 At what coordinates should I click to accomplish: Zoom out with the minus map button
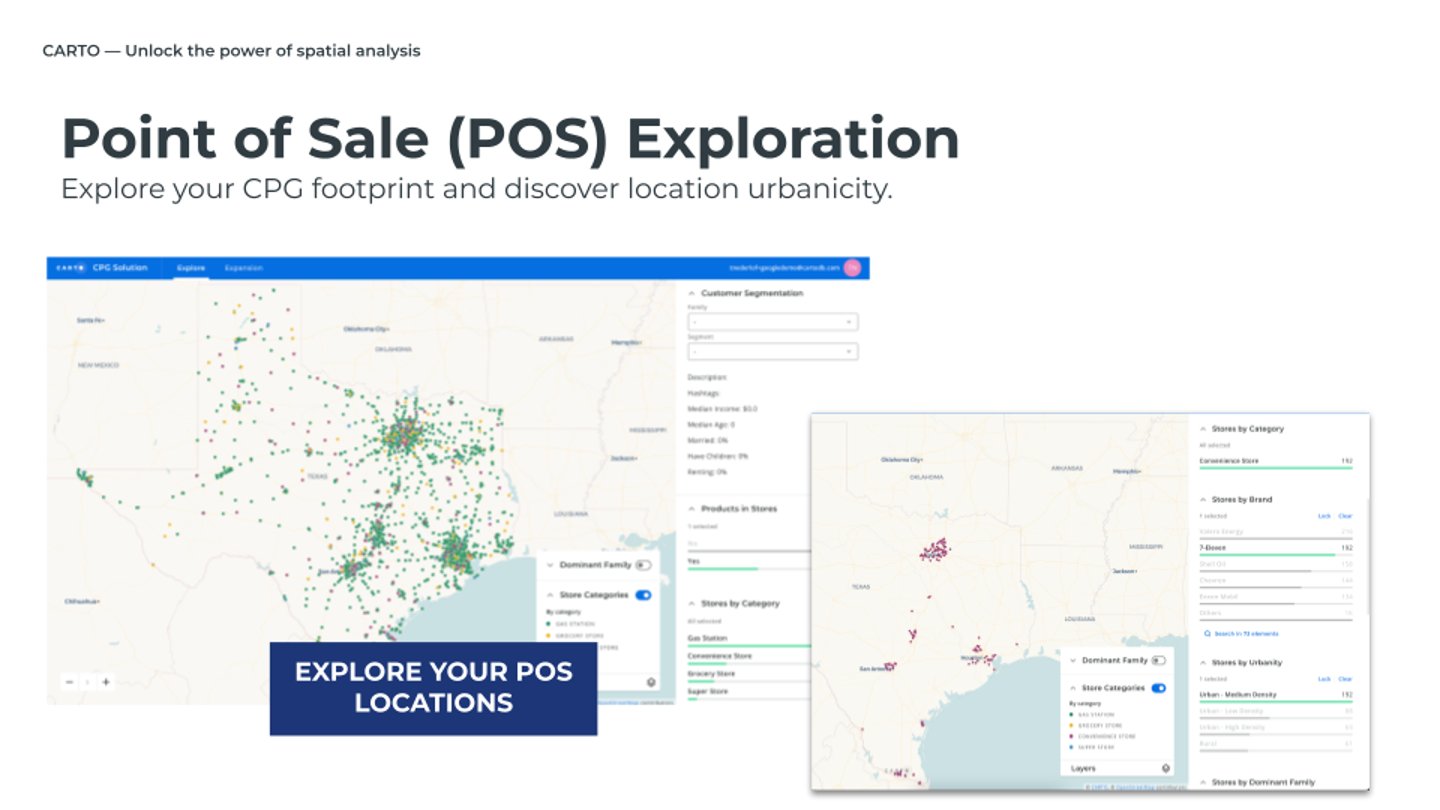[x=69, y=682]
